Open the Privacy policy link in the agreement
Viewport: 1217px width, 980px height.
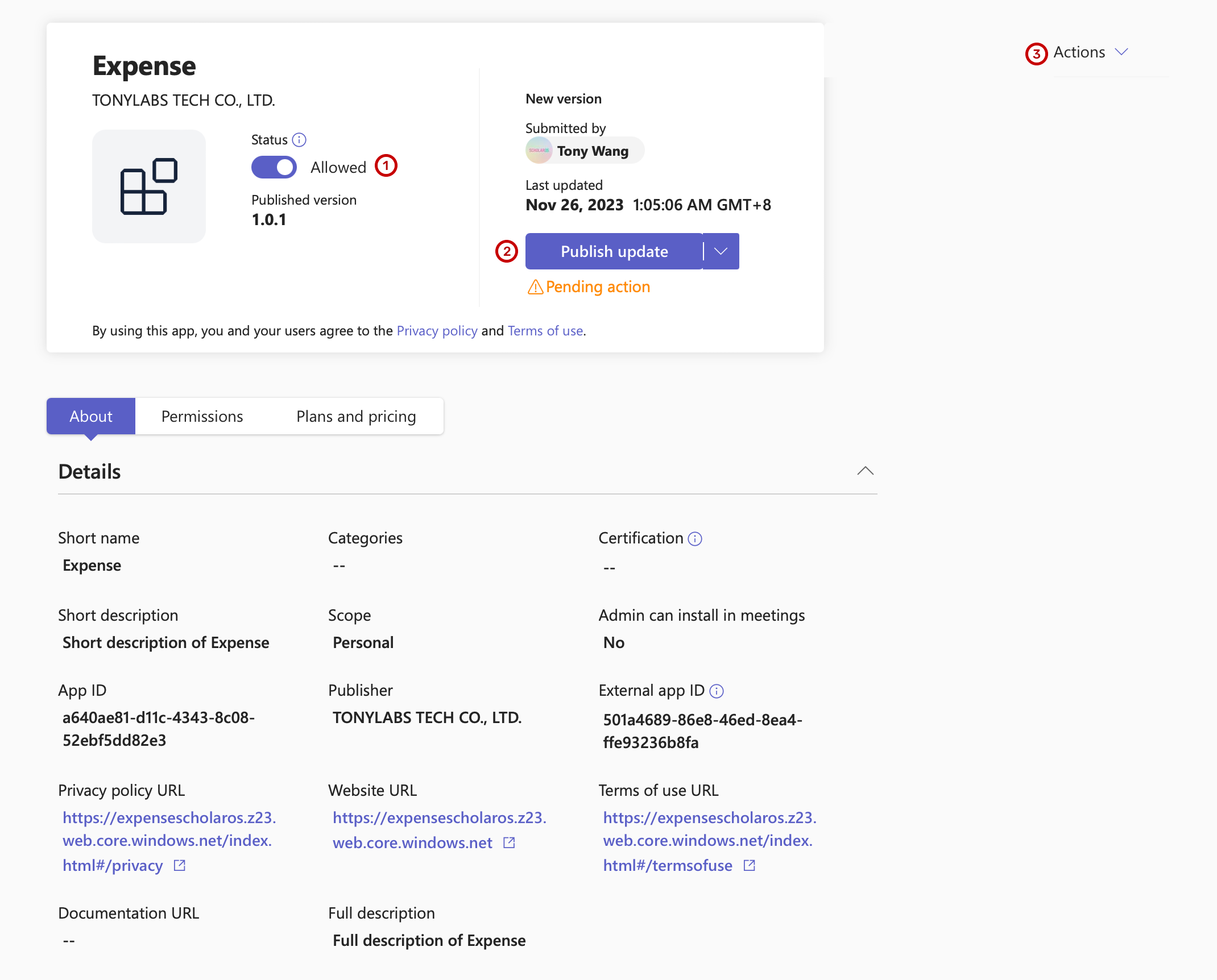(437, 331)
